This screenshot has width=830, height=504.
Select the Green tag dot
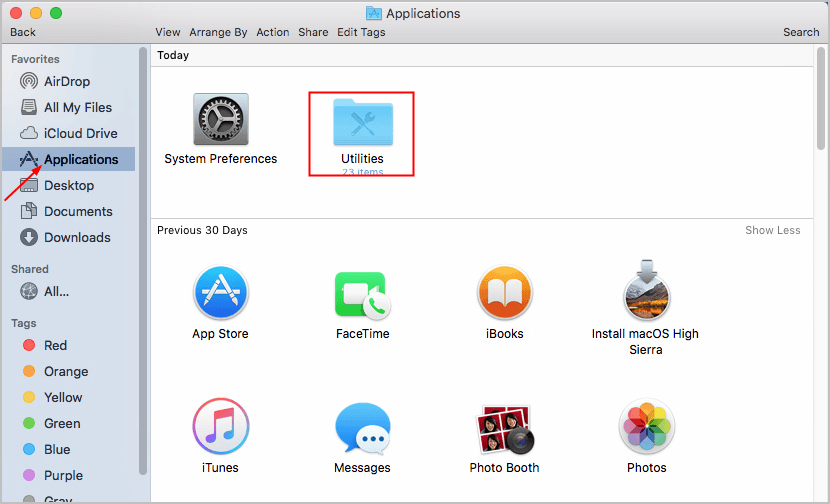[x=29, y=424]
